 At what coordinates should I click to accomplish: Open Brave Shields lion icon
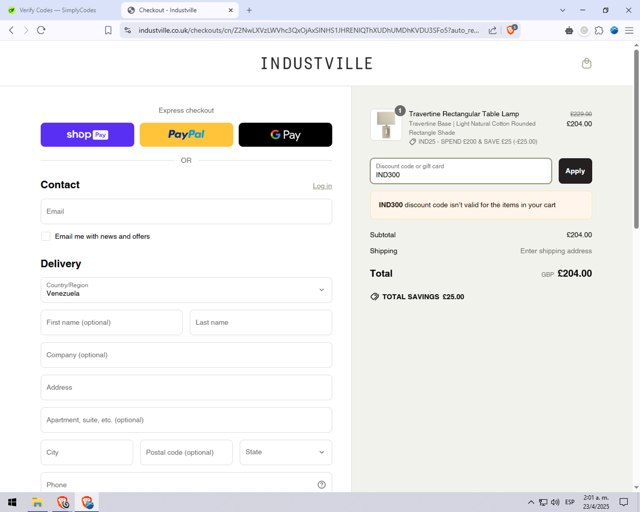[x=511, y=30]
